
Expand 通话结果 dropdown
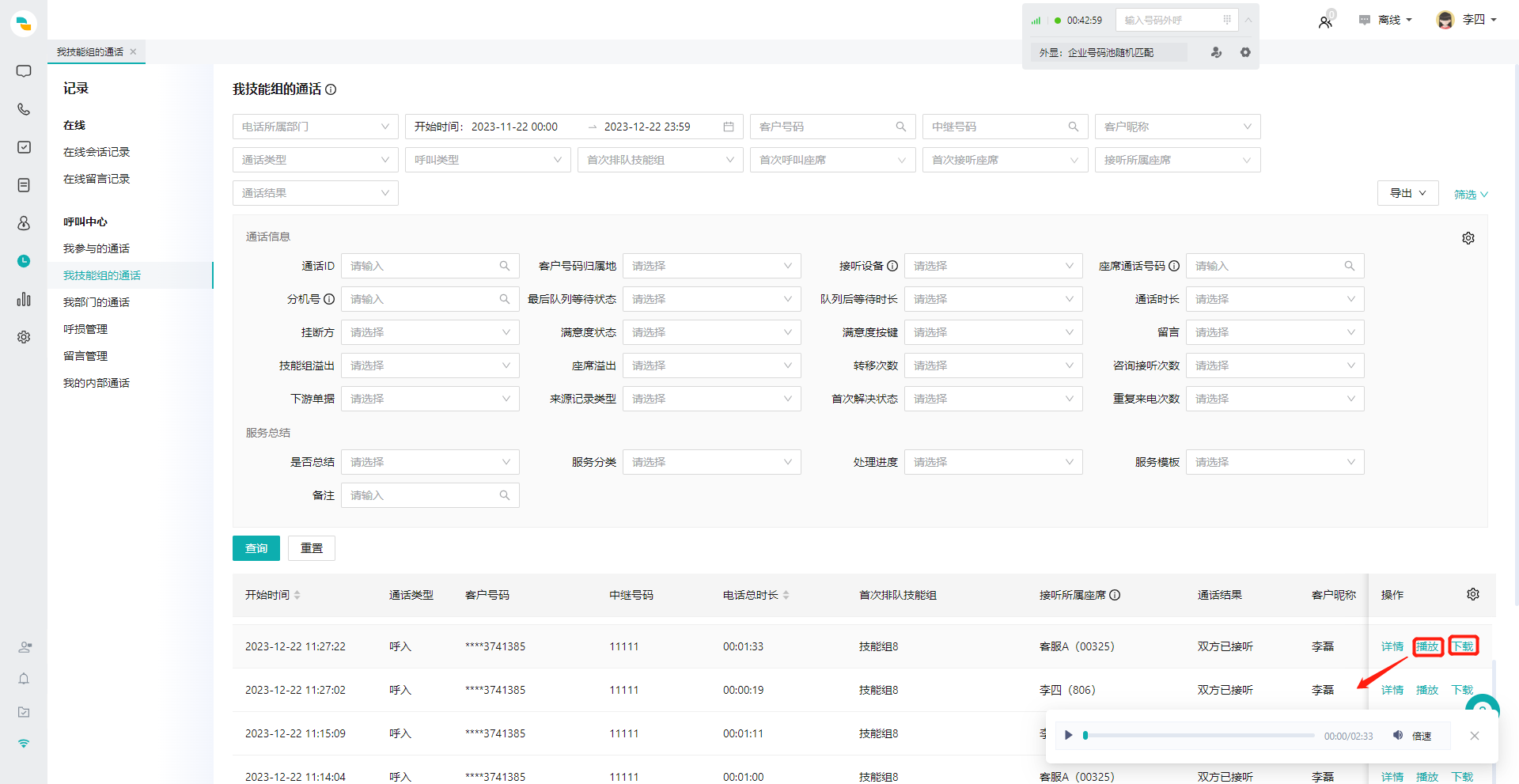(316, 193)
